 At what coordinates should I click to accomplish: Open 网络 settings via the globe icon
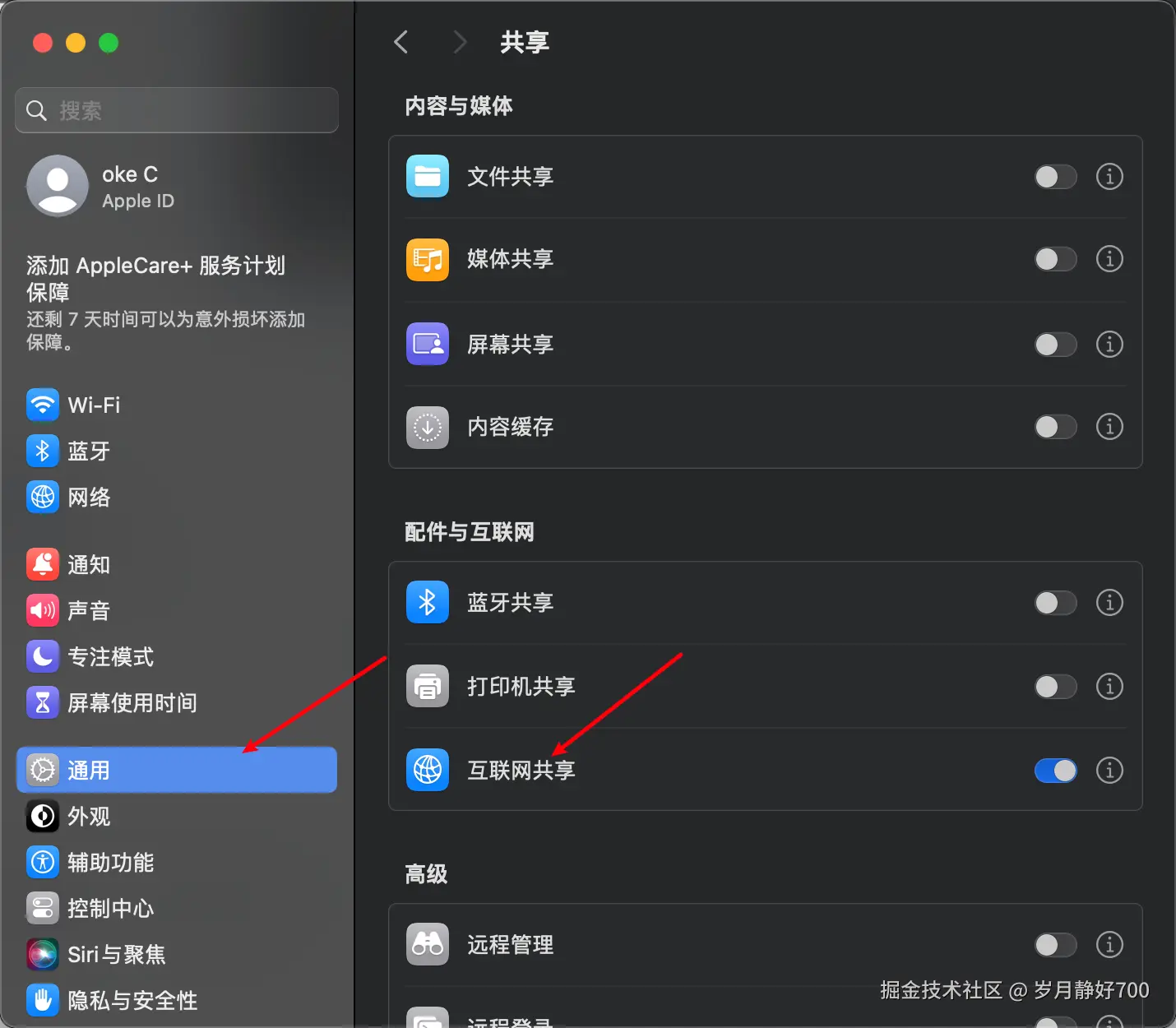tap(42, 497)
